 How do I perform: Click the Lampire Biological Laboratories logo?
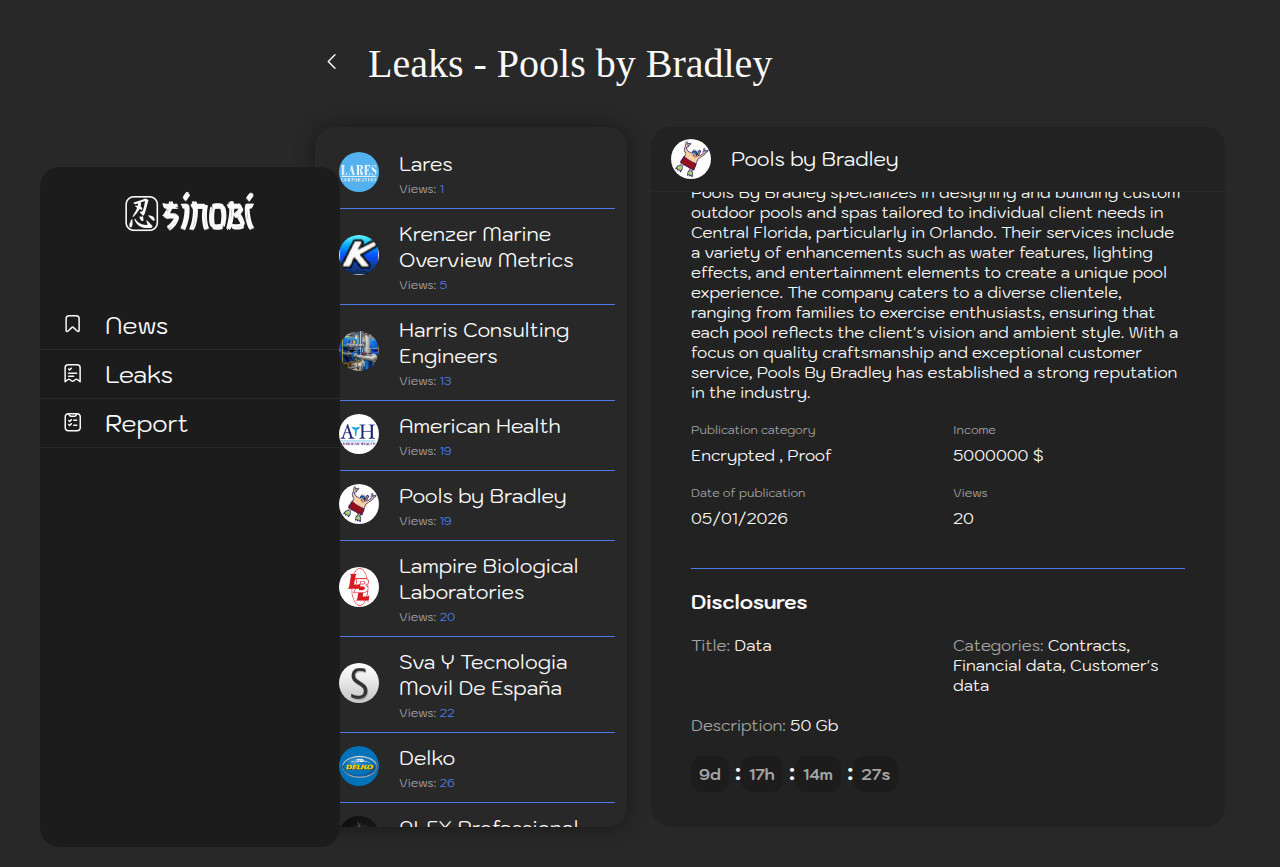(359, 587)
